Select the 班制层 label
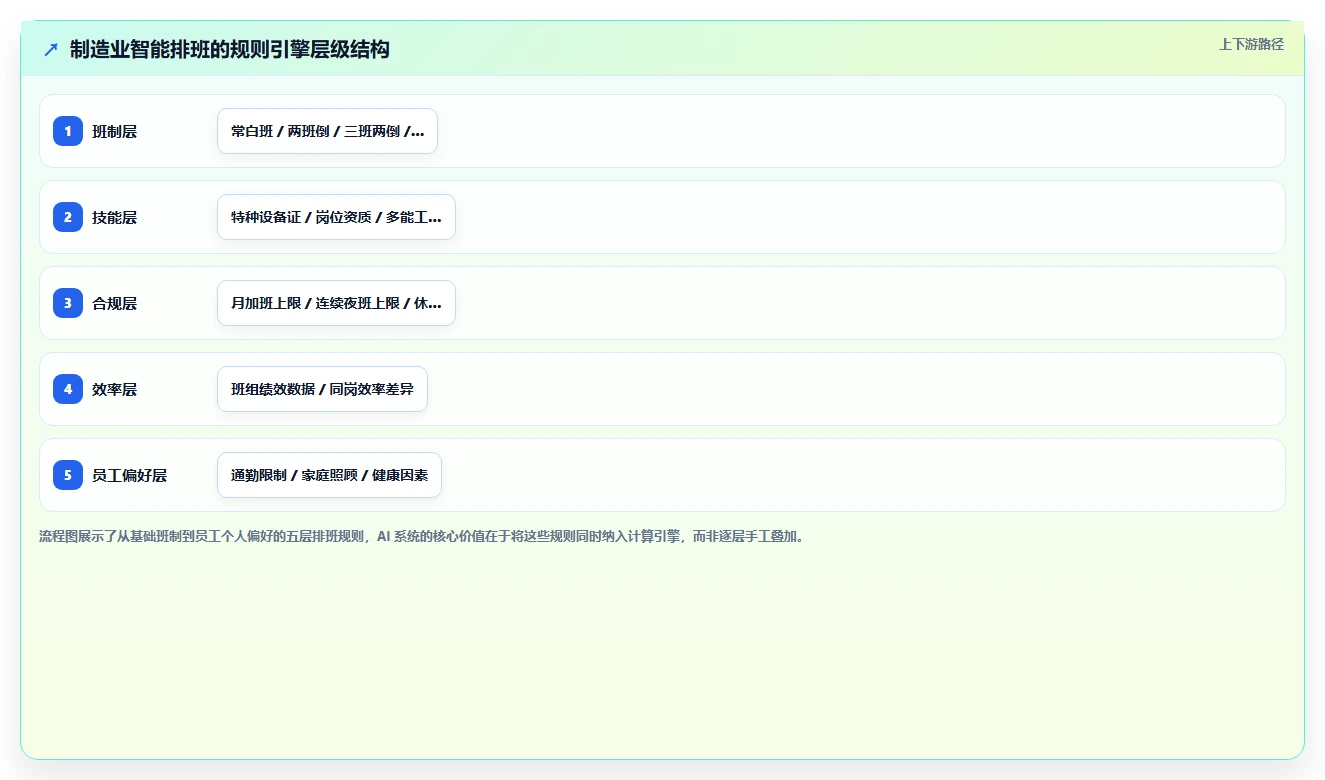1325x780 pixels. point(114,131)
